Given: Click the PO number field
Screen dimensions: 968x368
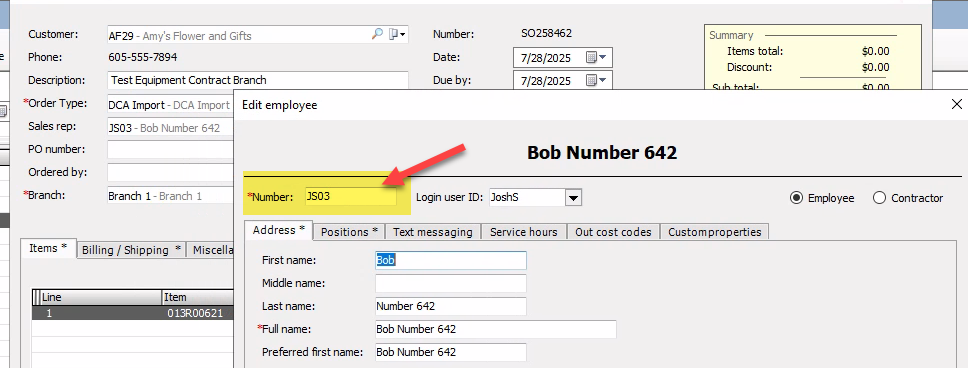Looking at the screenshot, I should click(170, 149).
